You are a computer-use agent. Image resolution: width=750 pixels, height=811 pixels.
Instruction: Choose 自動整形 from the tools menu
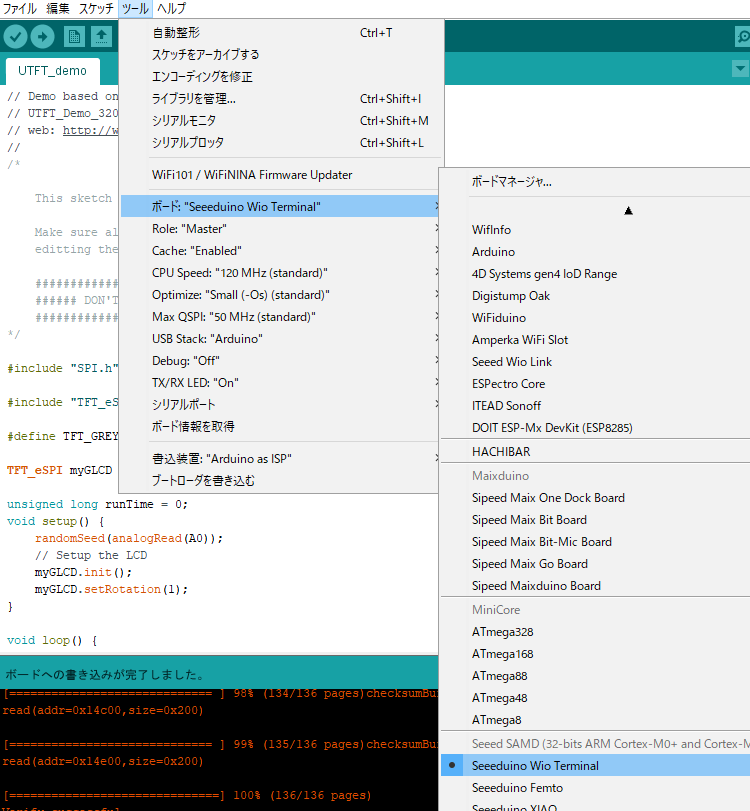click(282, 33)
